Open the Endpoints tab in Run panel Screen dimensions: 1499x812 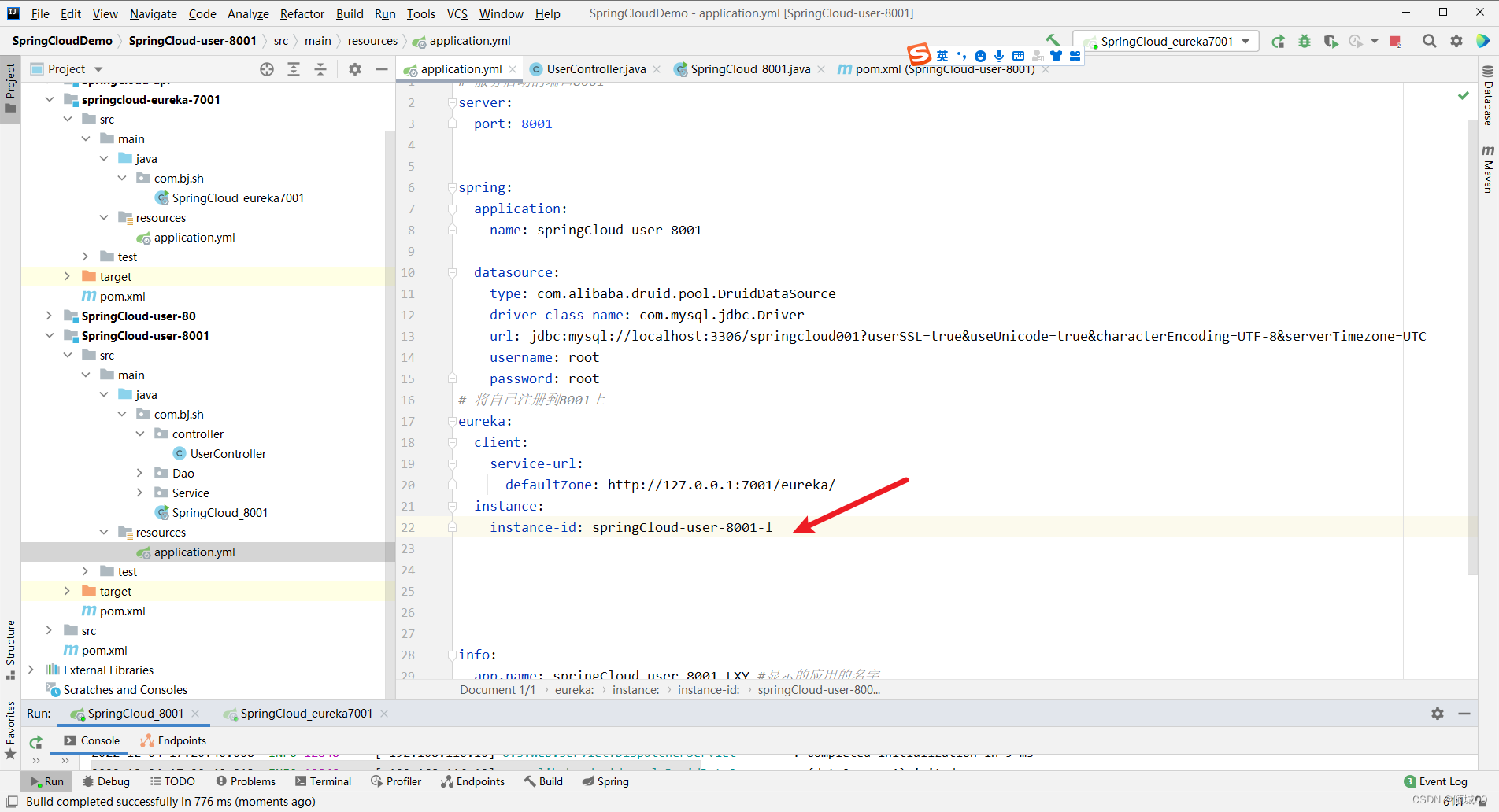coord(173,740)
